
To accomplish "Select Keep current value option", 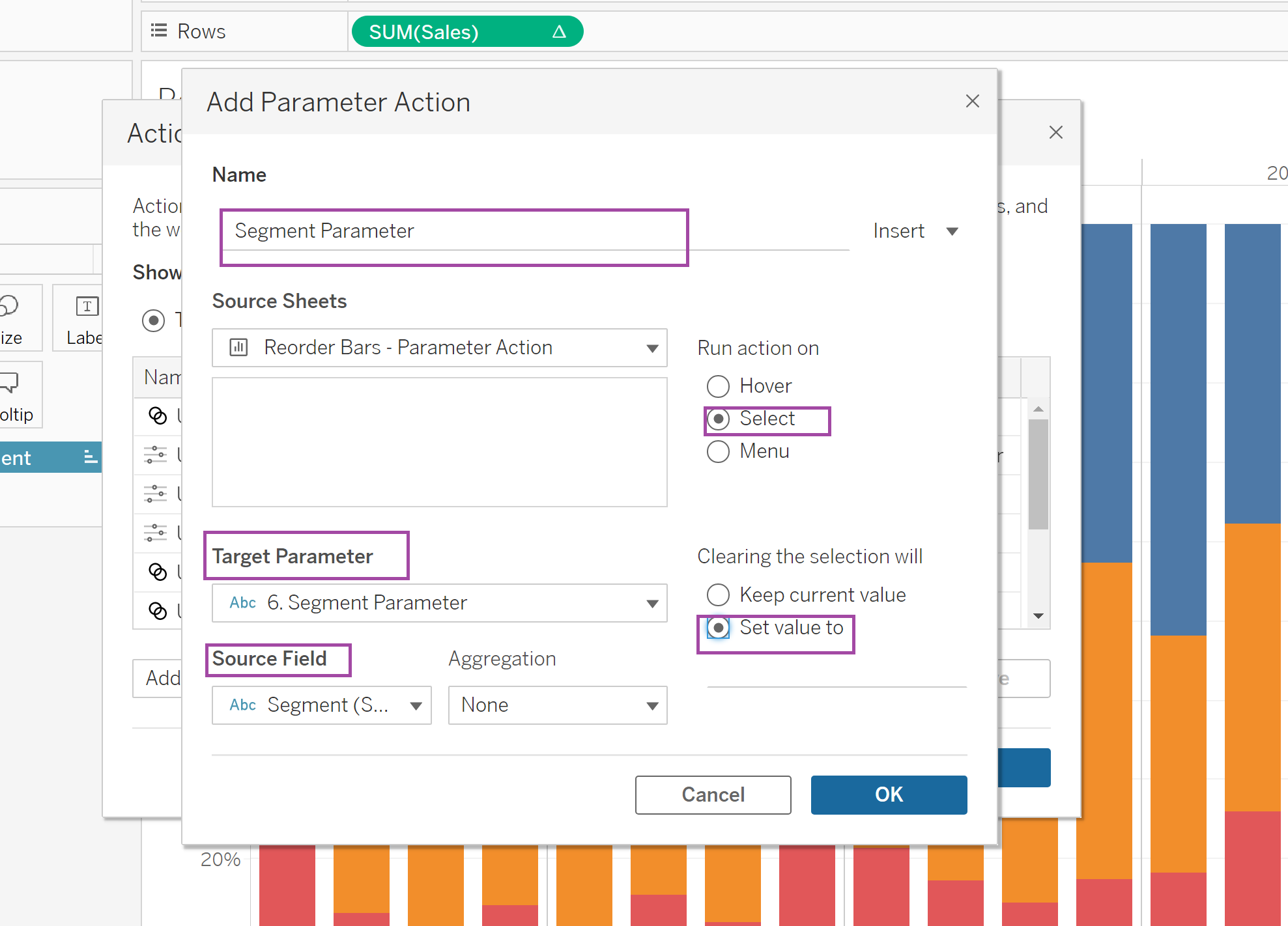I will [718, 595].
